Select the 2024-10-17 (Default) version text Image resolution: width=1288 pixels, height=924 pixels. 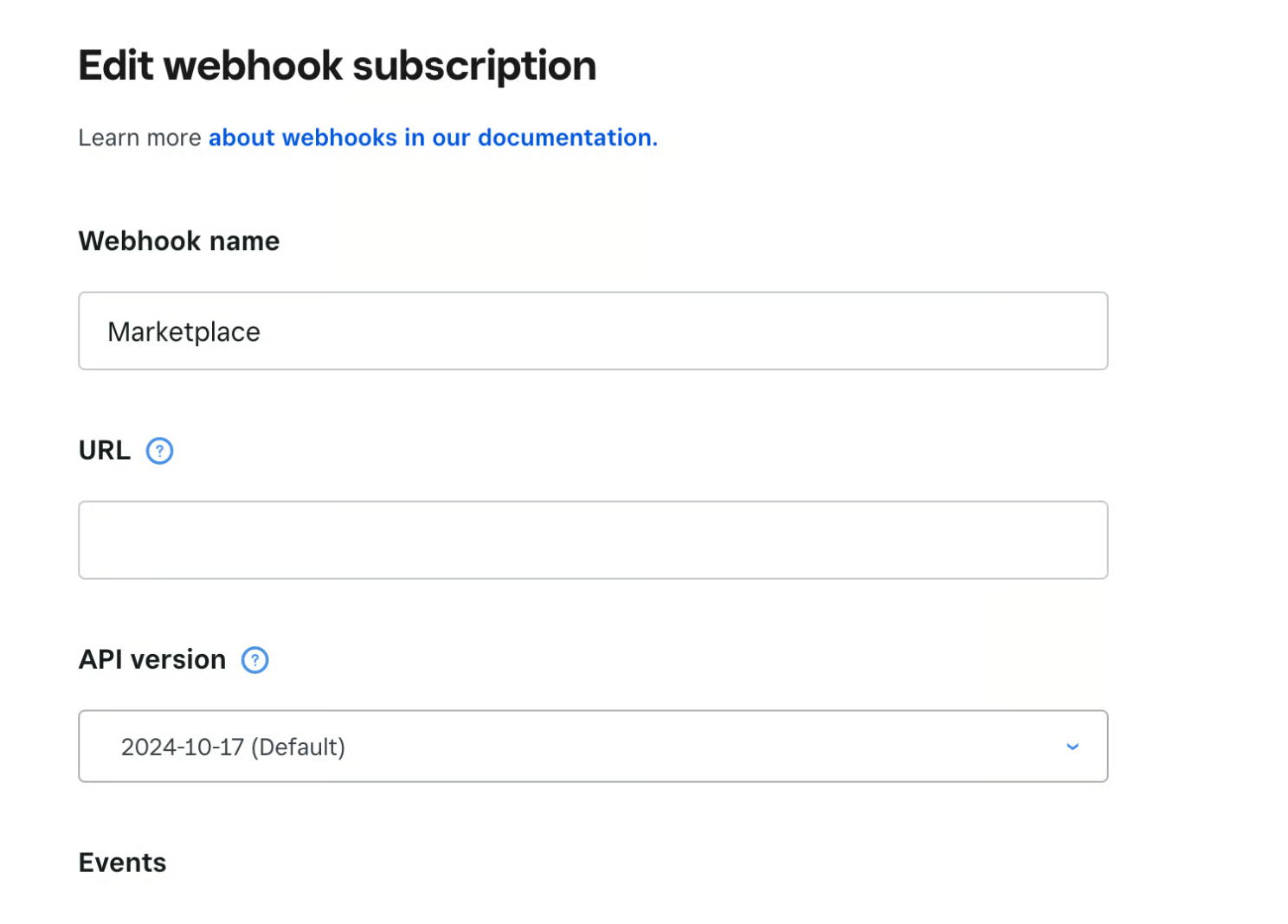pyautogui.click(x=233, y=747)
